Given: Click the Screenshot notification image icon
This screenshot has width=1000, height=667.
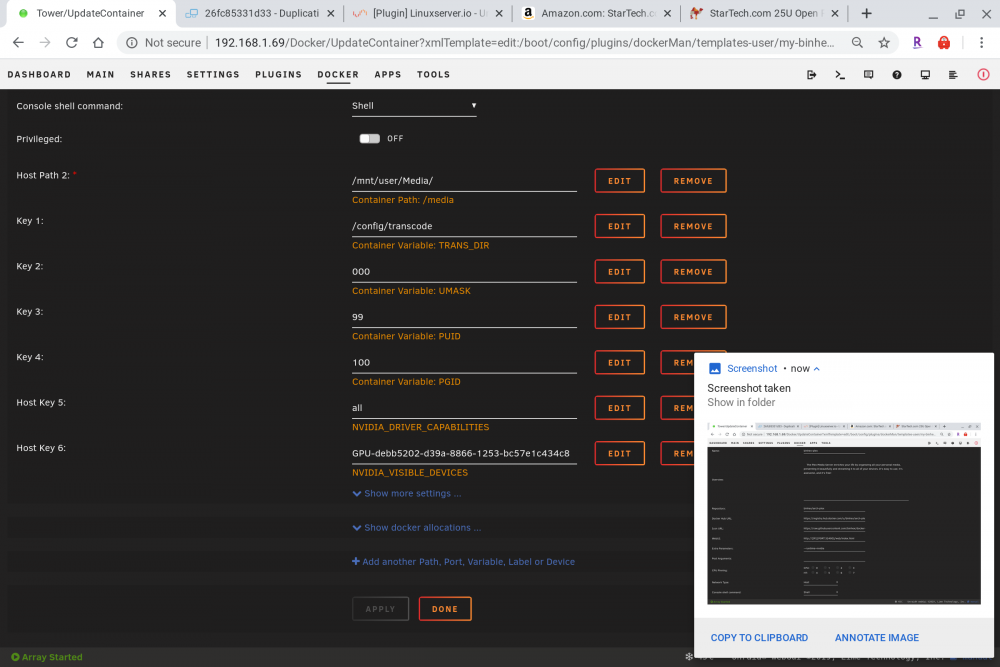Looking at the screenshot, I should (715, 369).
